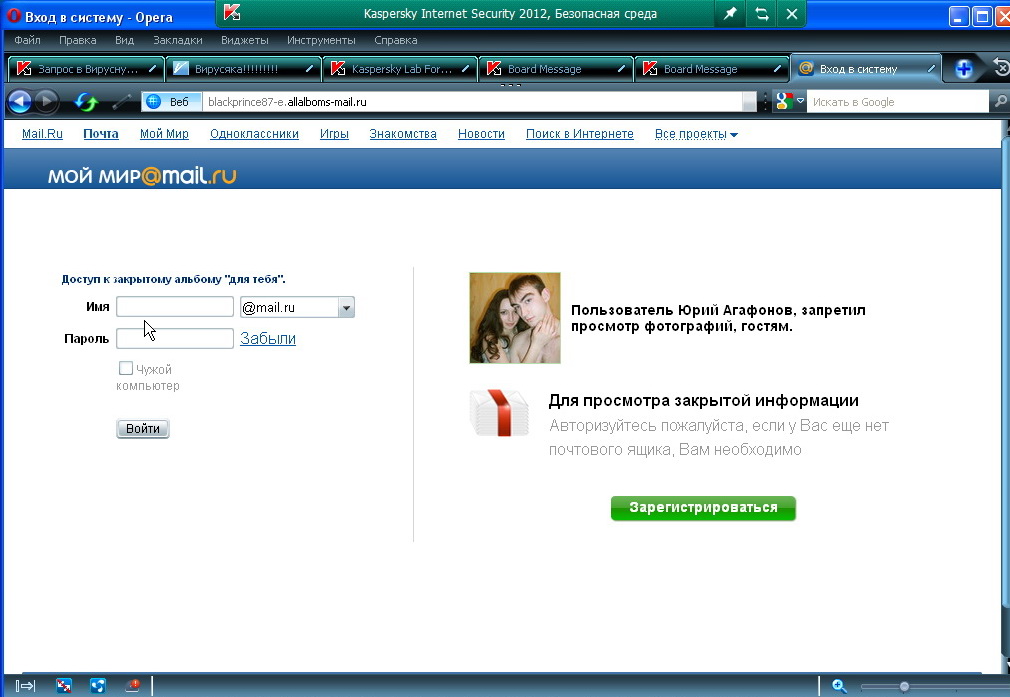Open the Файл menu
The width and height of the screenshot is (1010, 697).
point(27,40)
